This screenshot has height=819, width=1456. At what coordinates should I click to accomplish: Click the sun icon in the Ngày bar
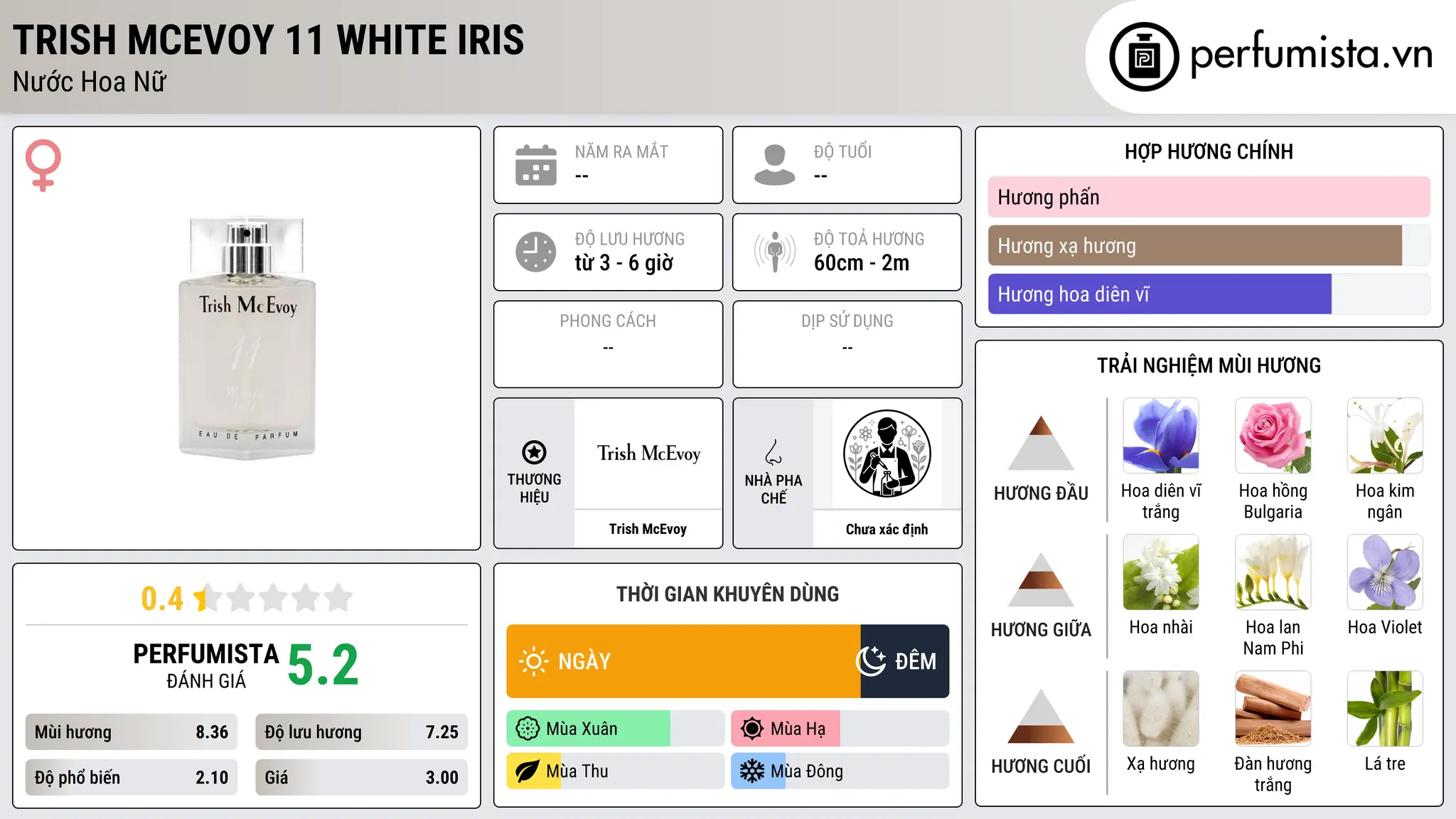[533, 661]
